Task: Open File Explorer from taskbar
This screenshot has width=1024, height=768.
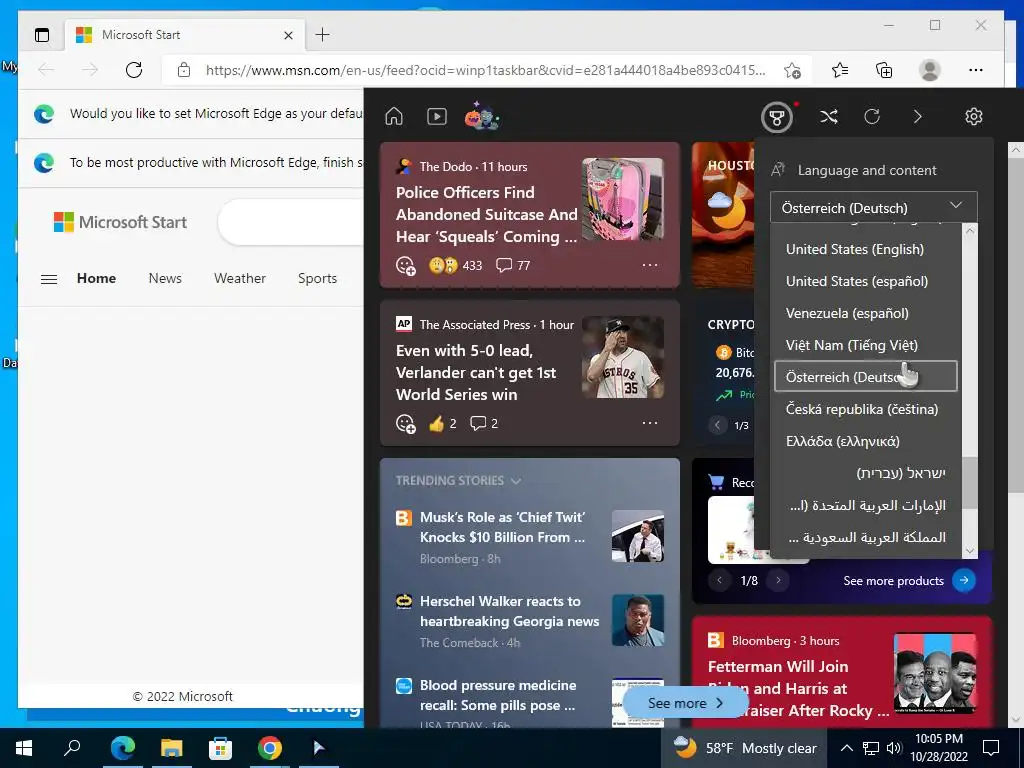Action: click(171, 748)
